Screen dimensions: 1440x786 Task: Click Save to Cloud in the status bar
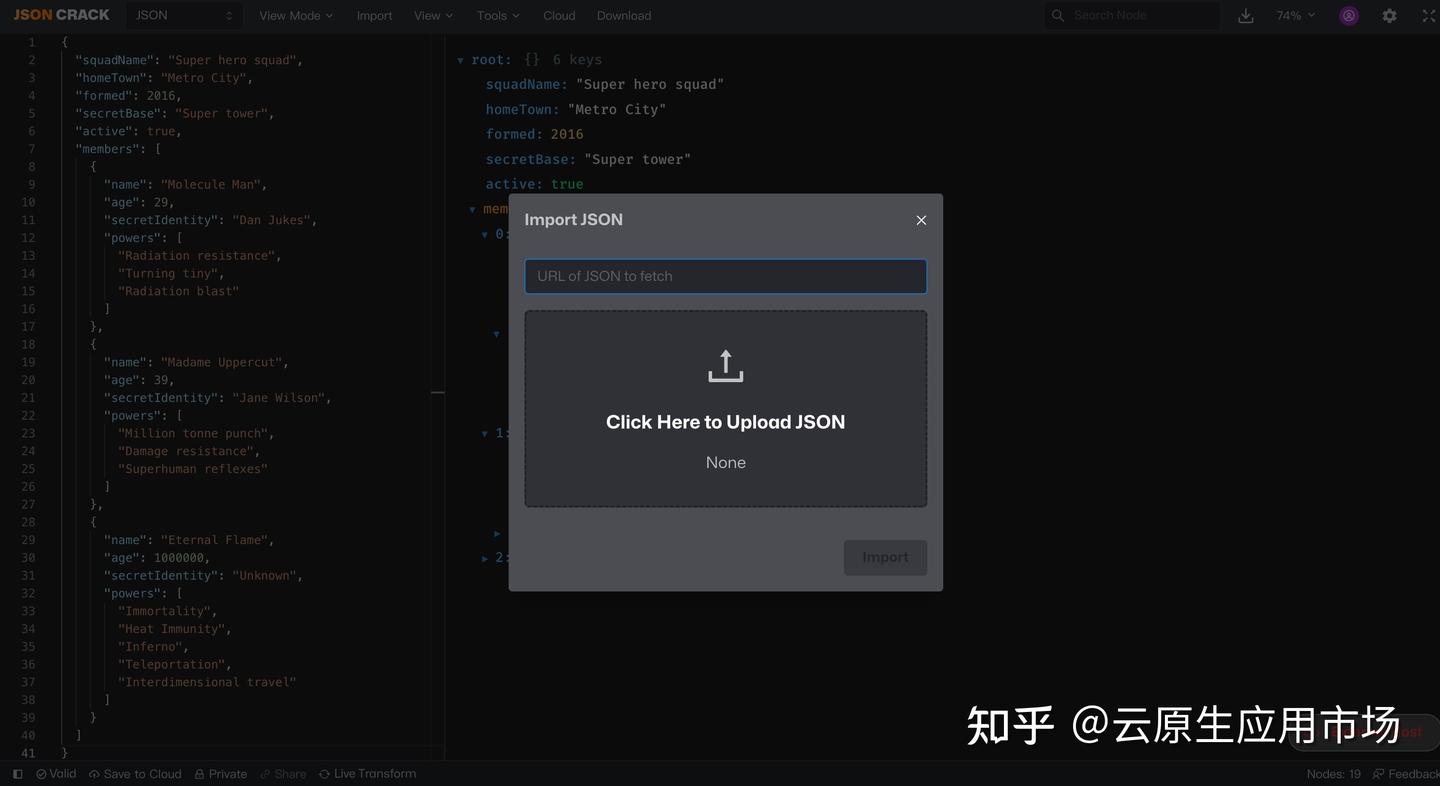pos(134,773)
